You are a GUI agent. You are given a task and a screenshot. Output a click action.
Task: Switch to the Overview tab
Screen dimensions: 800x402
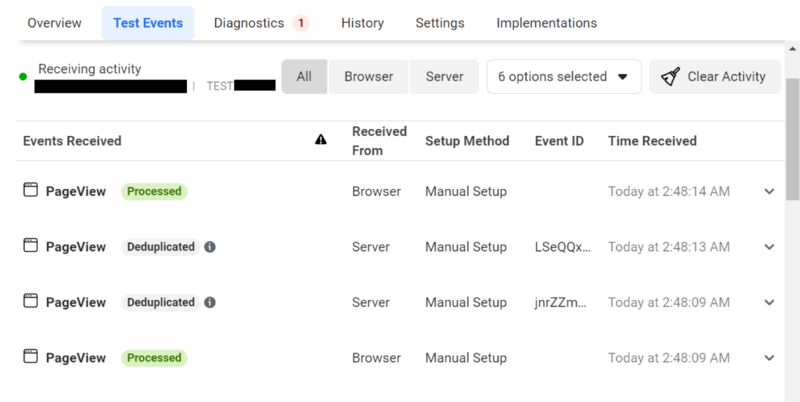click(x=54, y=23)
